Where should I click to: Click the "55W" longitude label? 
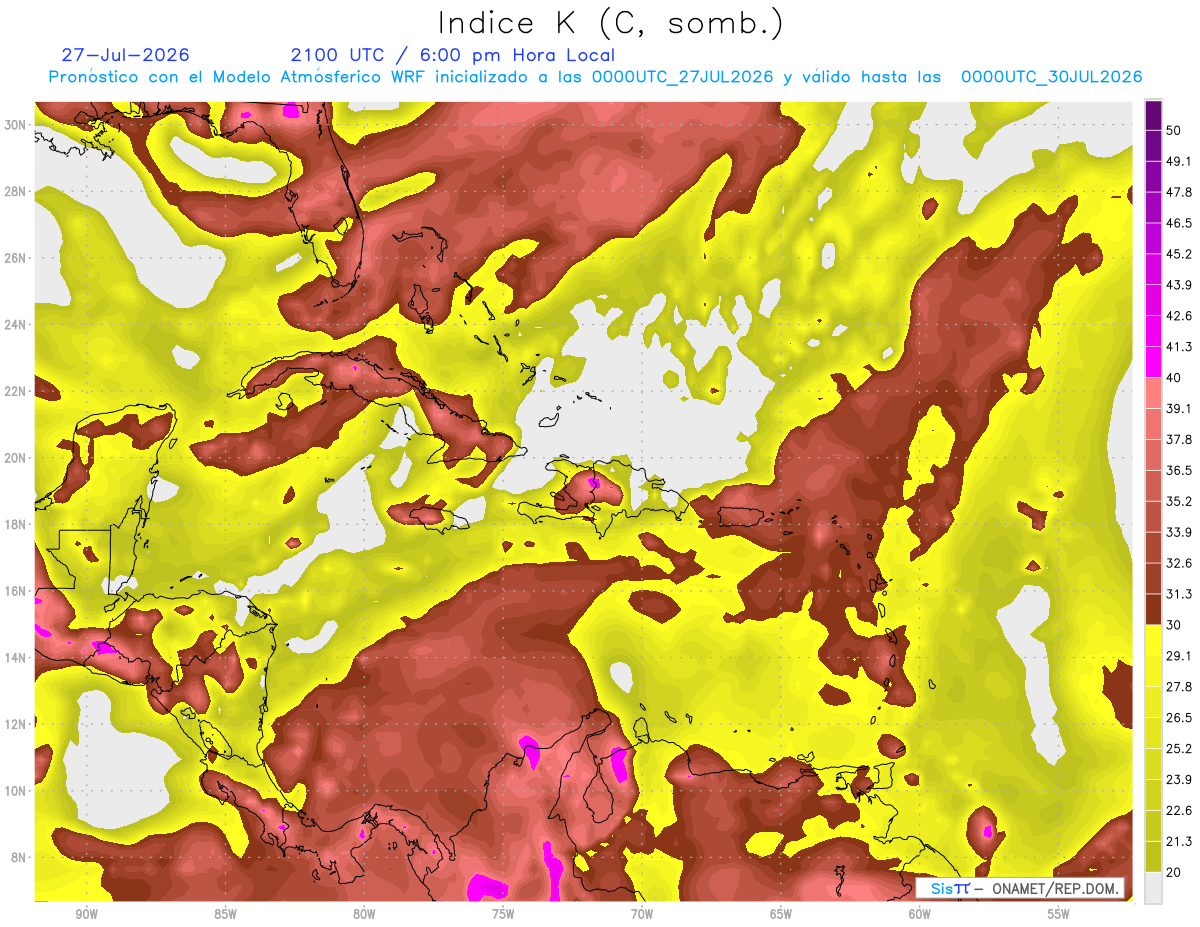[x=1059, y=915]
